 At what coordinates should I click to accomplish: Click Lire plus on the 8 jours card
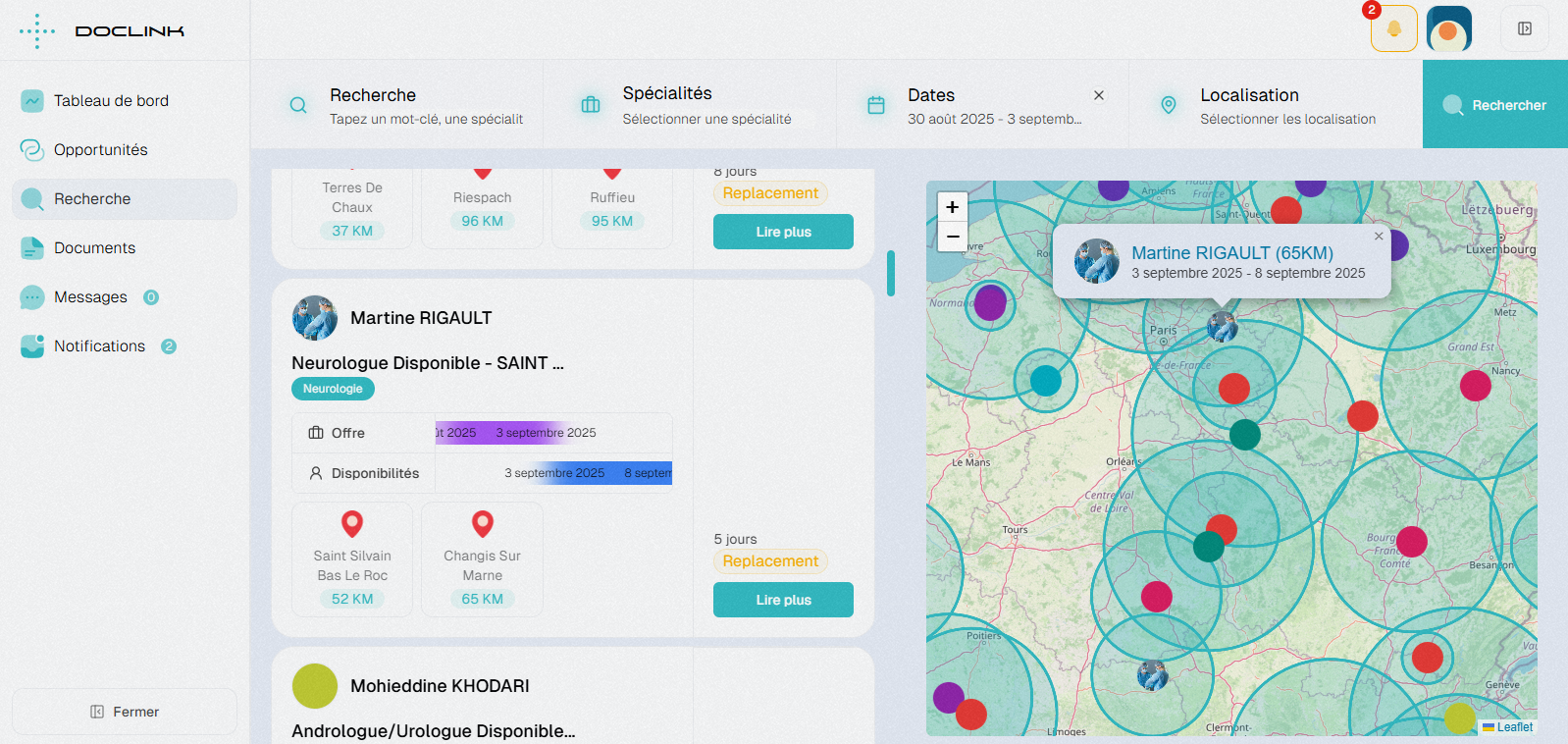[x=783, y=232]
